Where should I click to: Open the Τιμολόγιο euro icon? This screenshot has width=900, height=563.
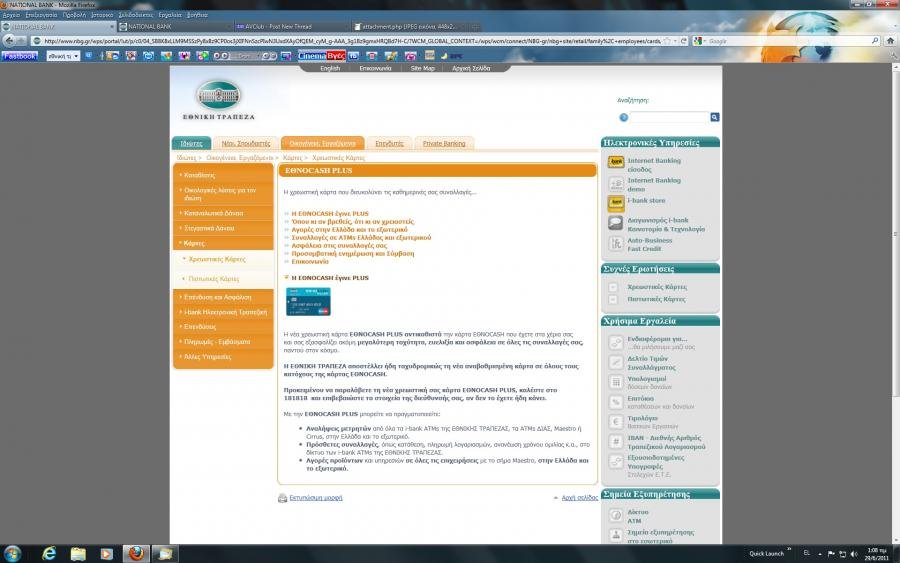[x=616, y=422]
